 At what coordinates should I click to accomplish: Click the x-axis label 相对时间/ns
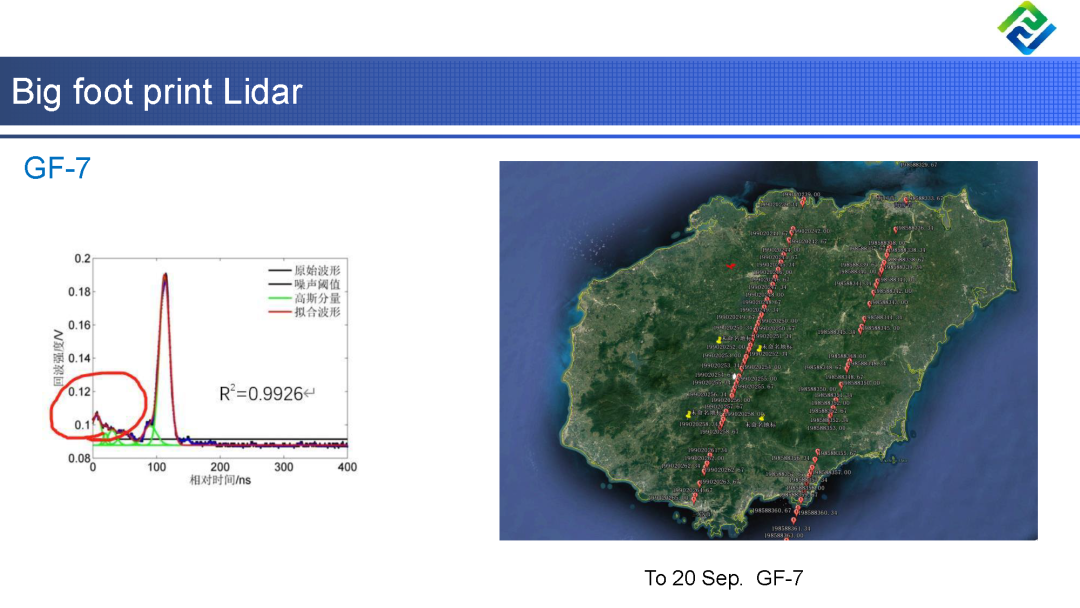pos(220,480)
